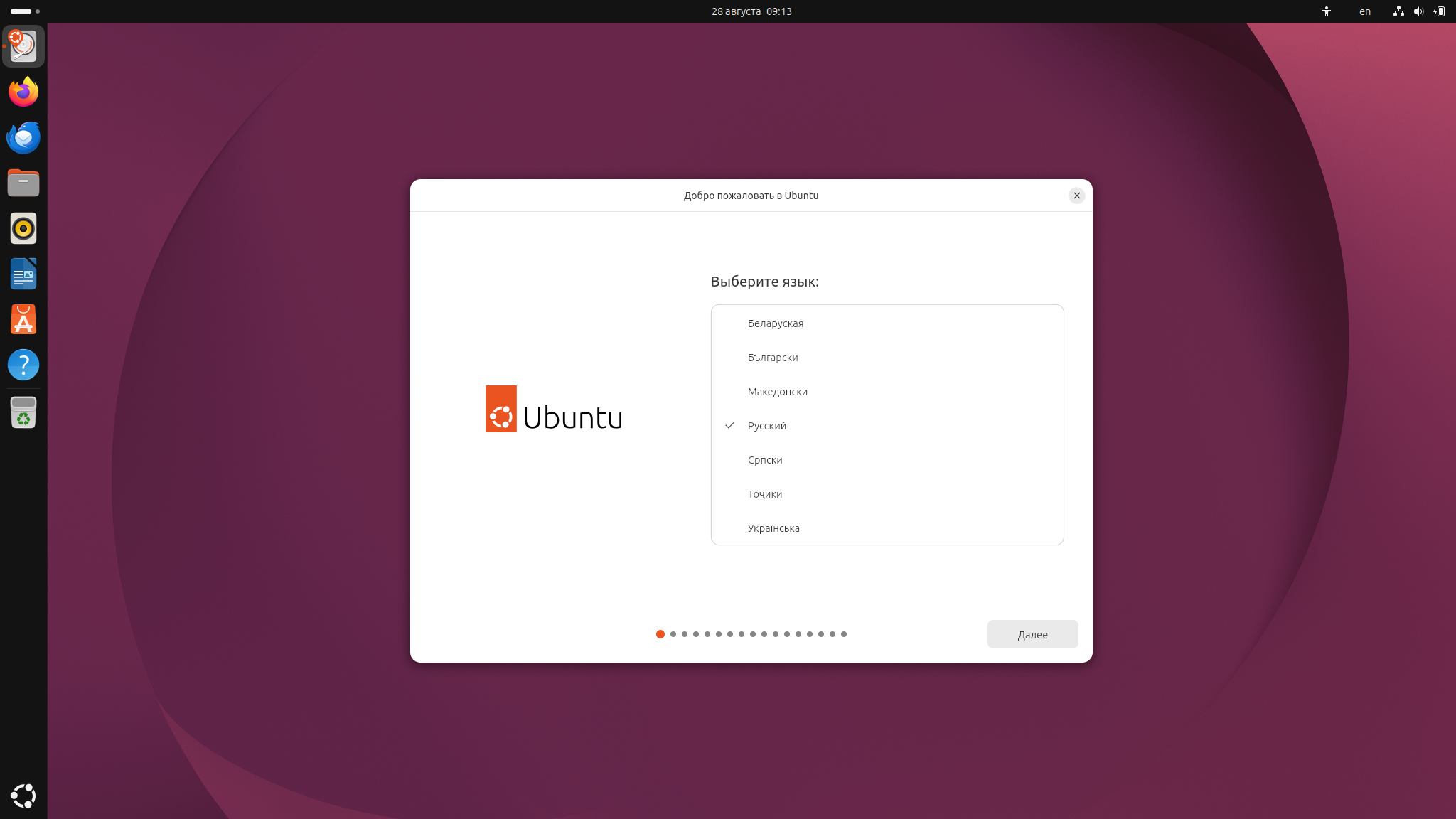Screen dimensions: 1456x819
Task: Select Тоҷикӣ language
Action: pyautogui.click(x=887, y=494)
